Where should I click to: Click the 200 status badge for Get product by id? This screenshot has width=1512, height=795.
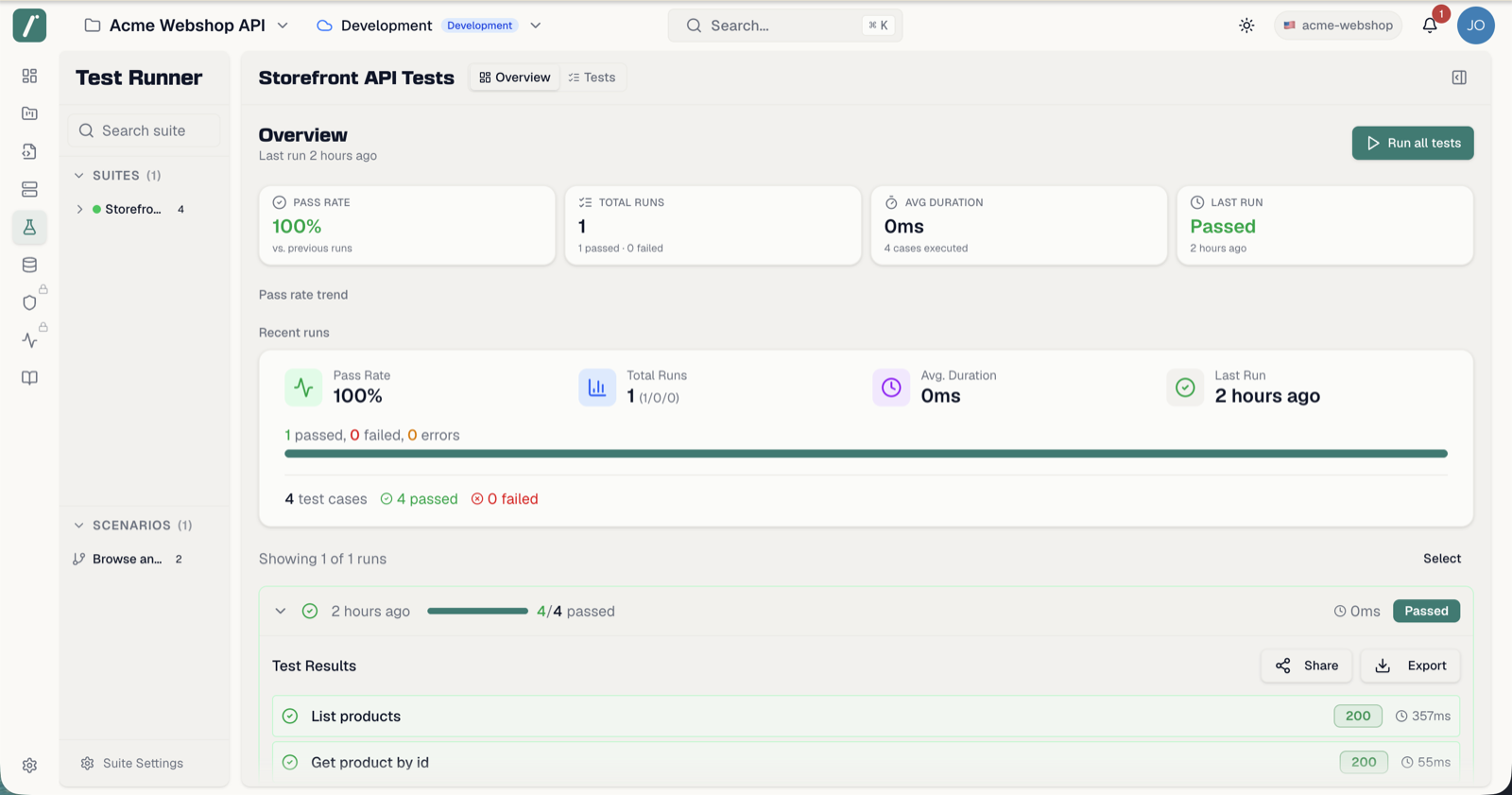[x=1364, y=762]
